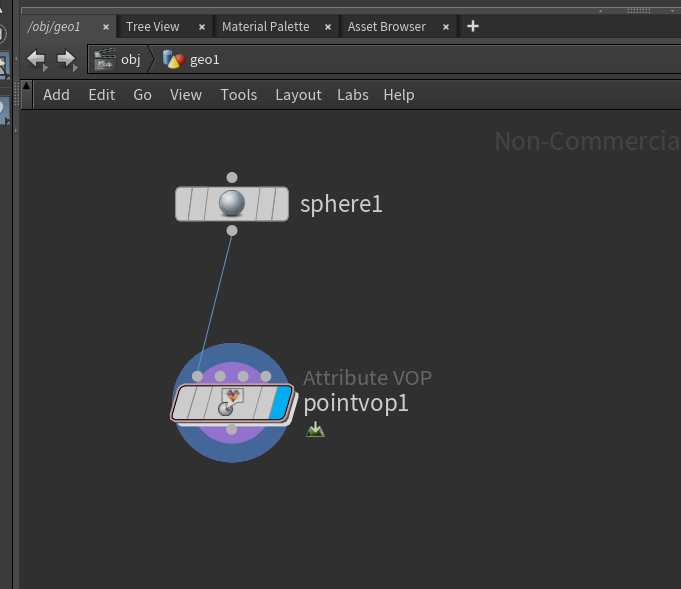Close the Material Palette tab
Screen dimensions: 681x589
pos(328,27)
